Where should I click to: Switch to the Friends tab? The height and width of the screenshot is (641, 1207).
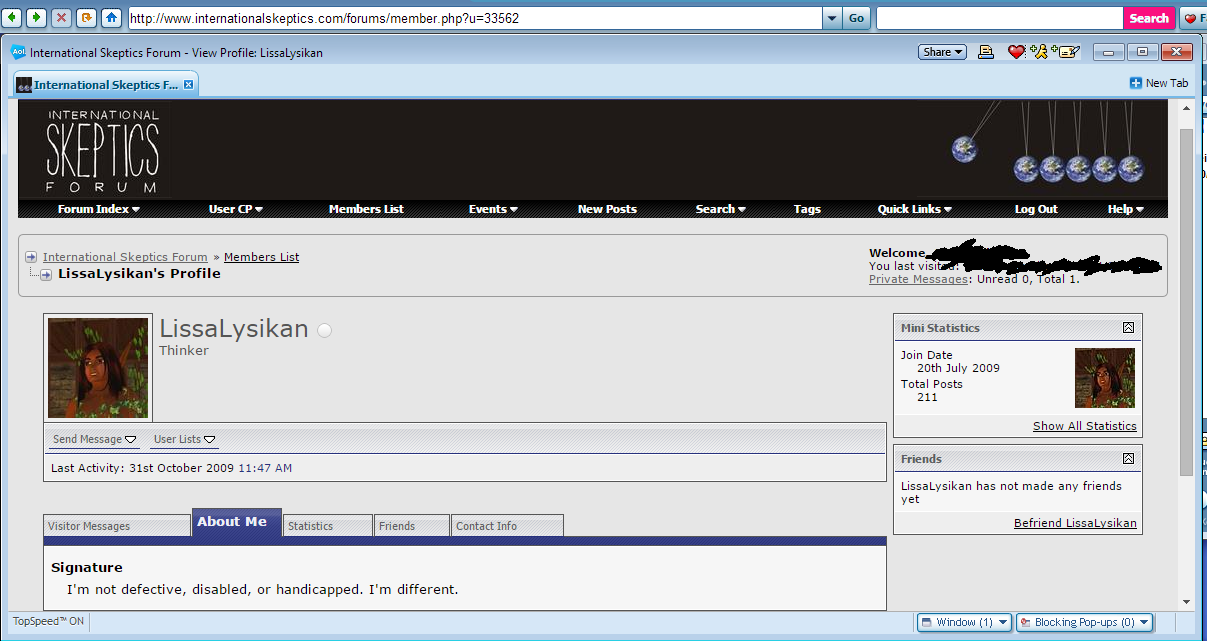(x=413, y=525)
